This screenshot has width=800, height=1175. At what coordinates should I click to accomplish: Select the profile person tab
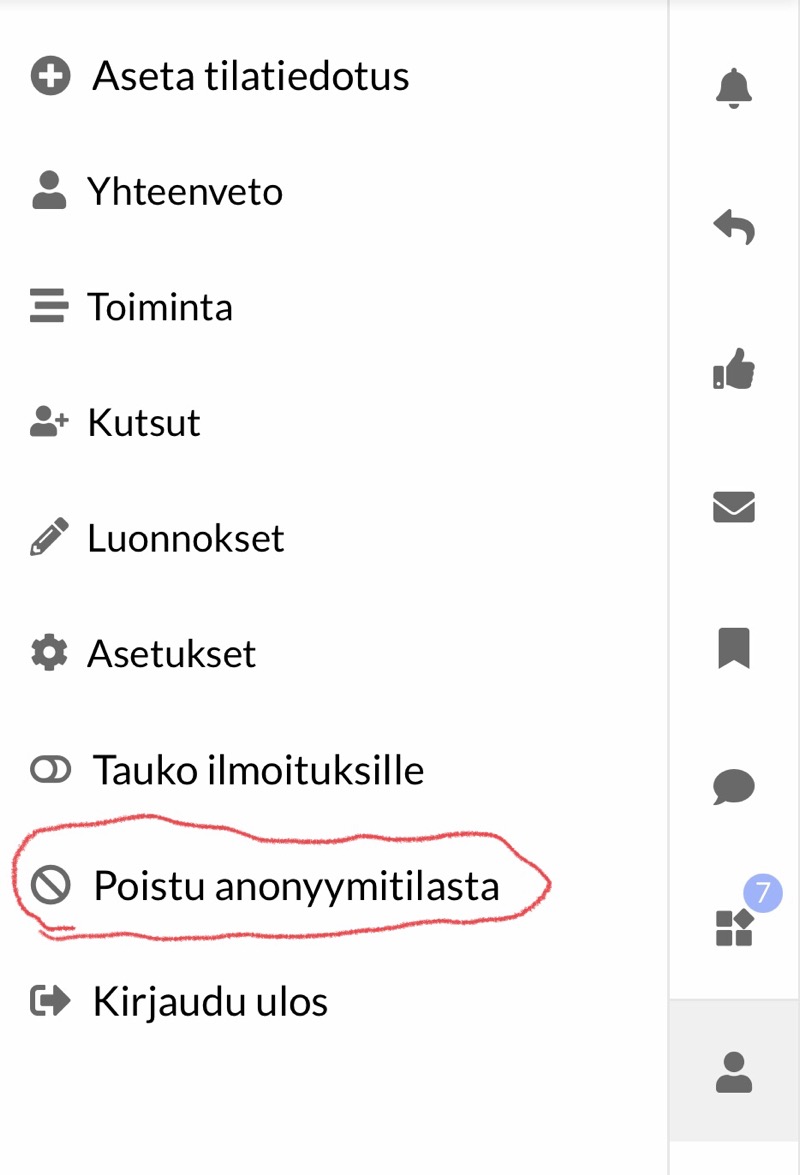[734, 1071]
